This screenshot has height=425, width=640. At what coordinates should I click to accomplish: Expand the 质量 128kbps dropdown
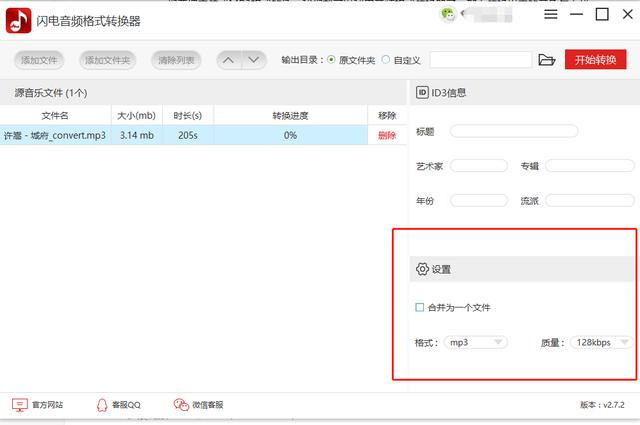(602, 342)
